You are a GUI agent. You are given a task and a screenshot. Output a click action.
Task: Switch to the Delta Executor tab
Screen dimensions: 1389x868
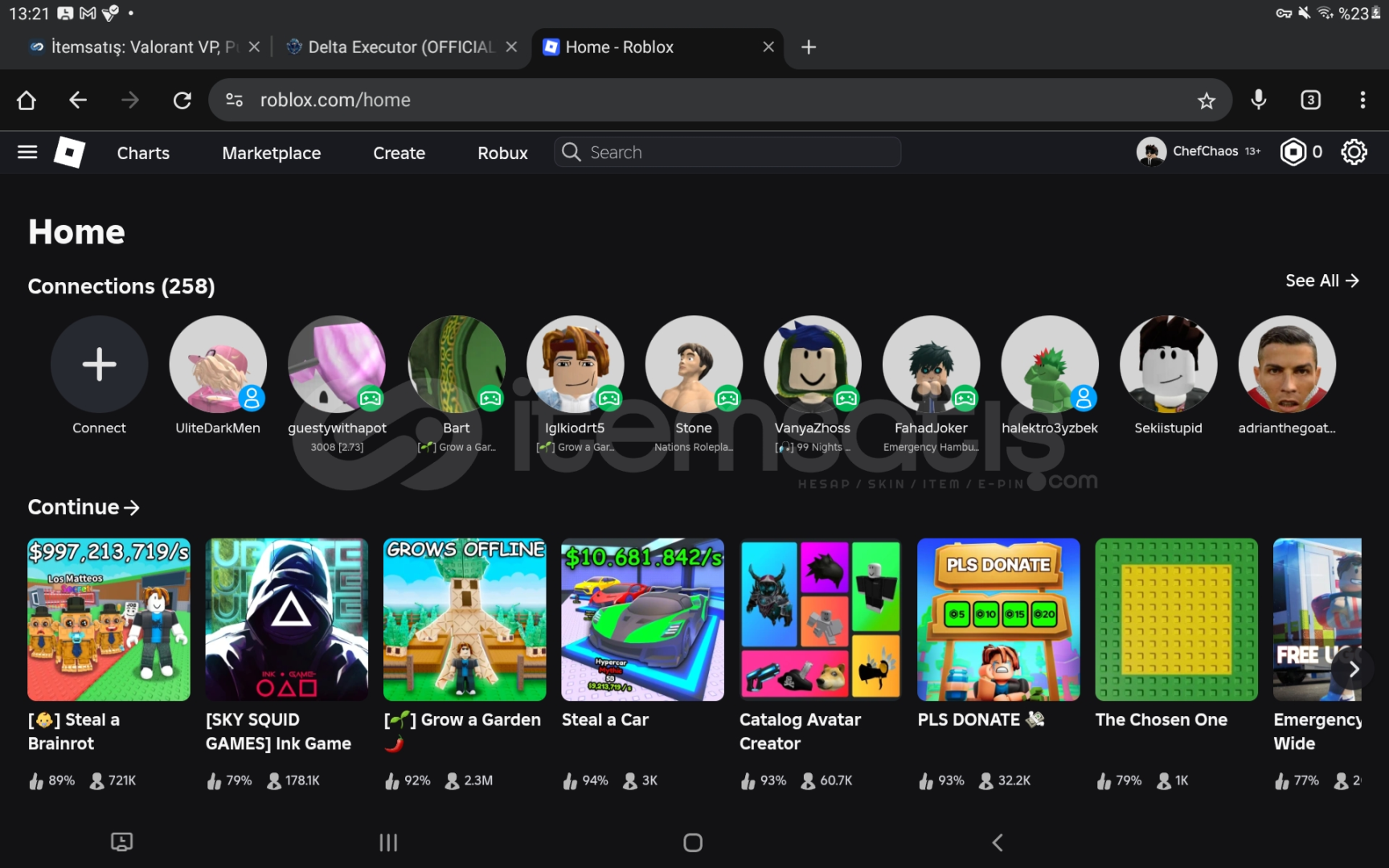click(392, 47)
